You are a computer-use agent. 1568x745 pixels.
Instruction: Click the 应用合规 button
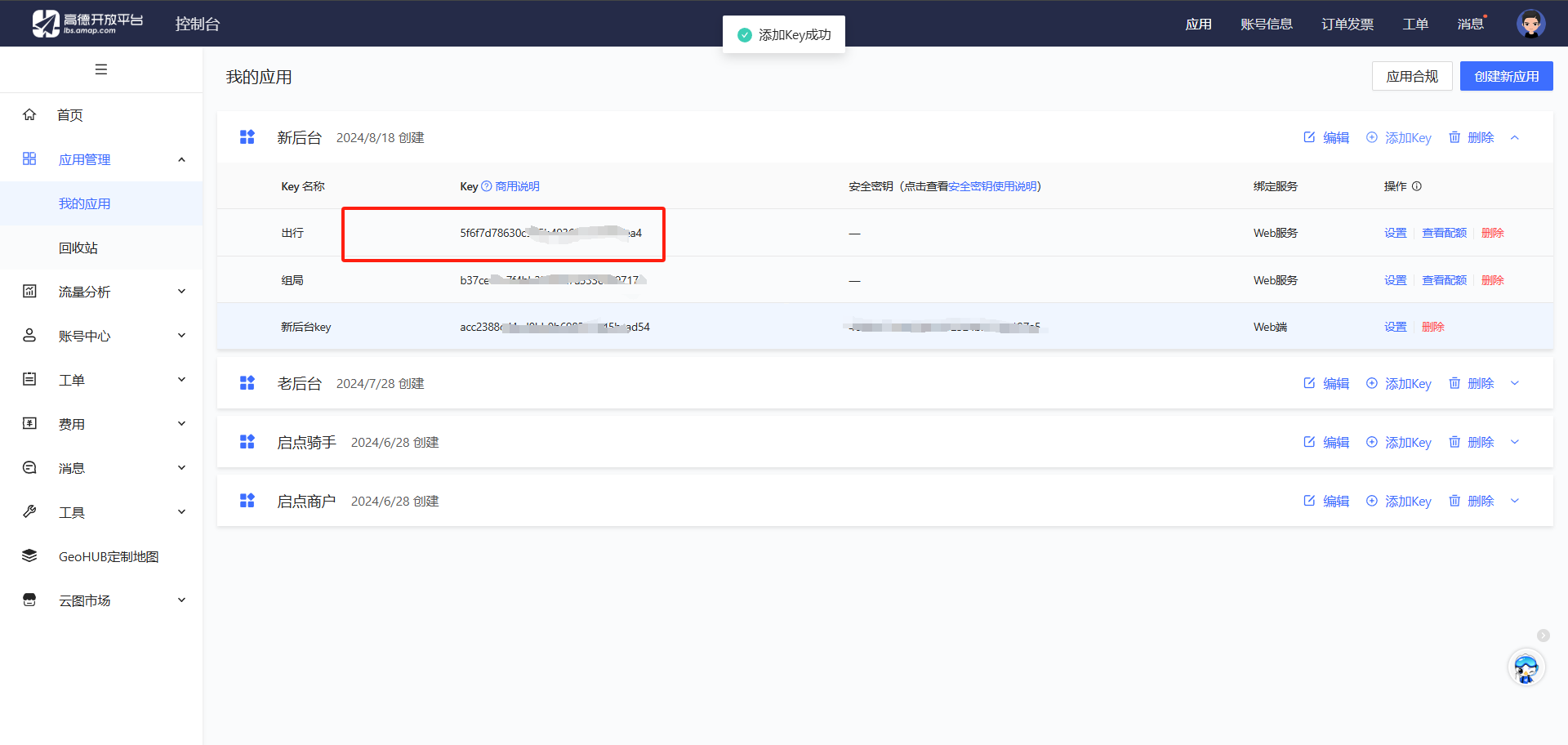pos(1412,77)
